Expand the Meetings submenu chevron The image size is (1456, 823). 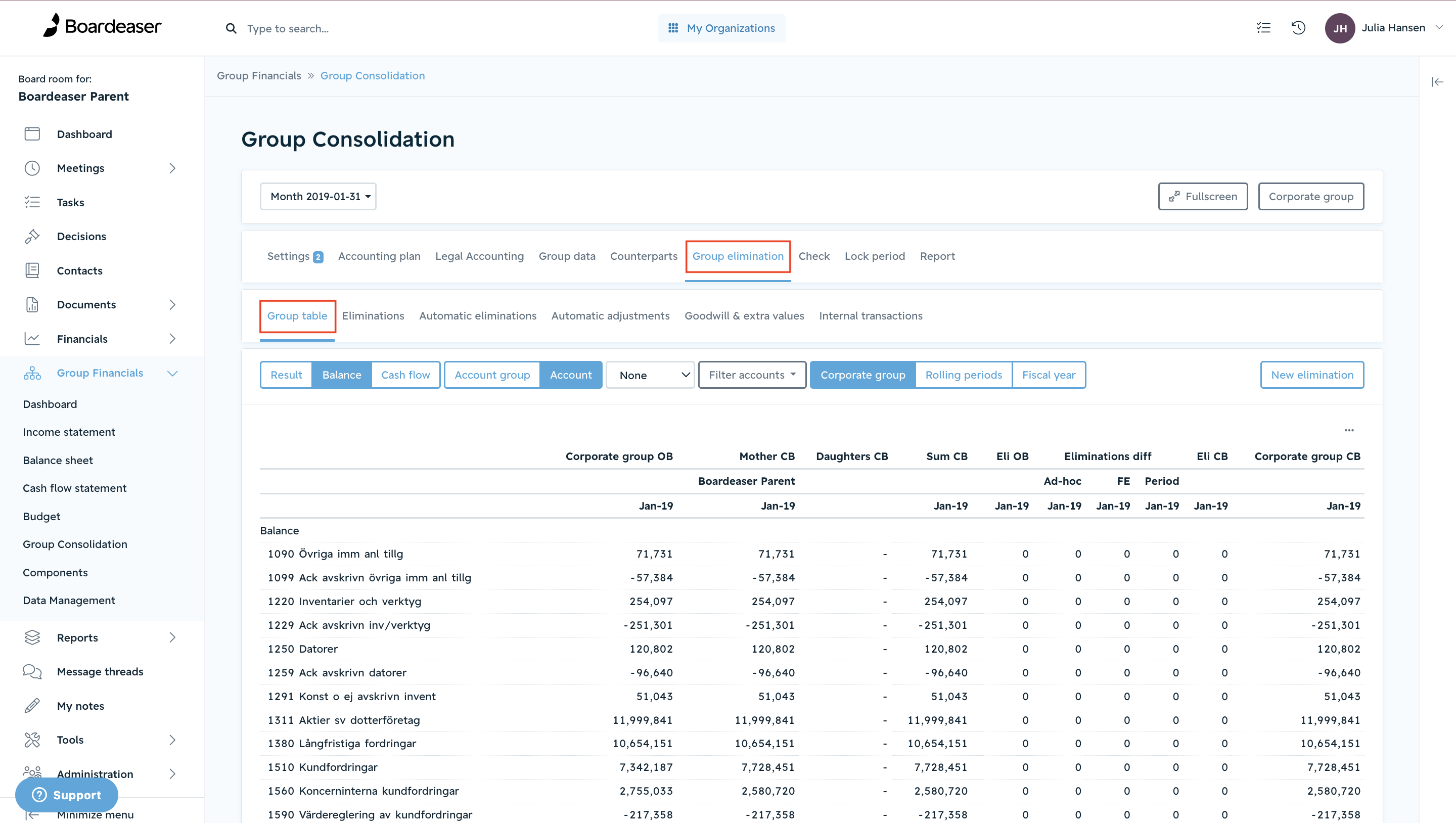click(x=172, y=168)
